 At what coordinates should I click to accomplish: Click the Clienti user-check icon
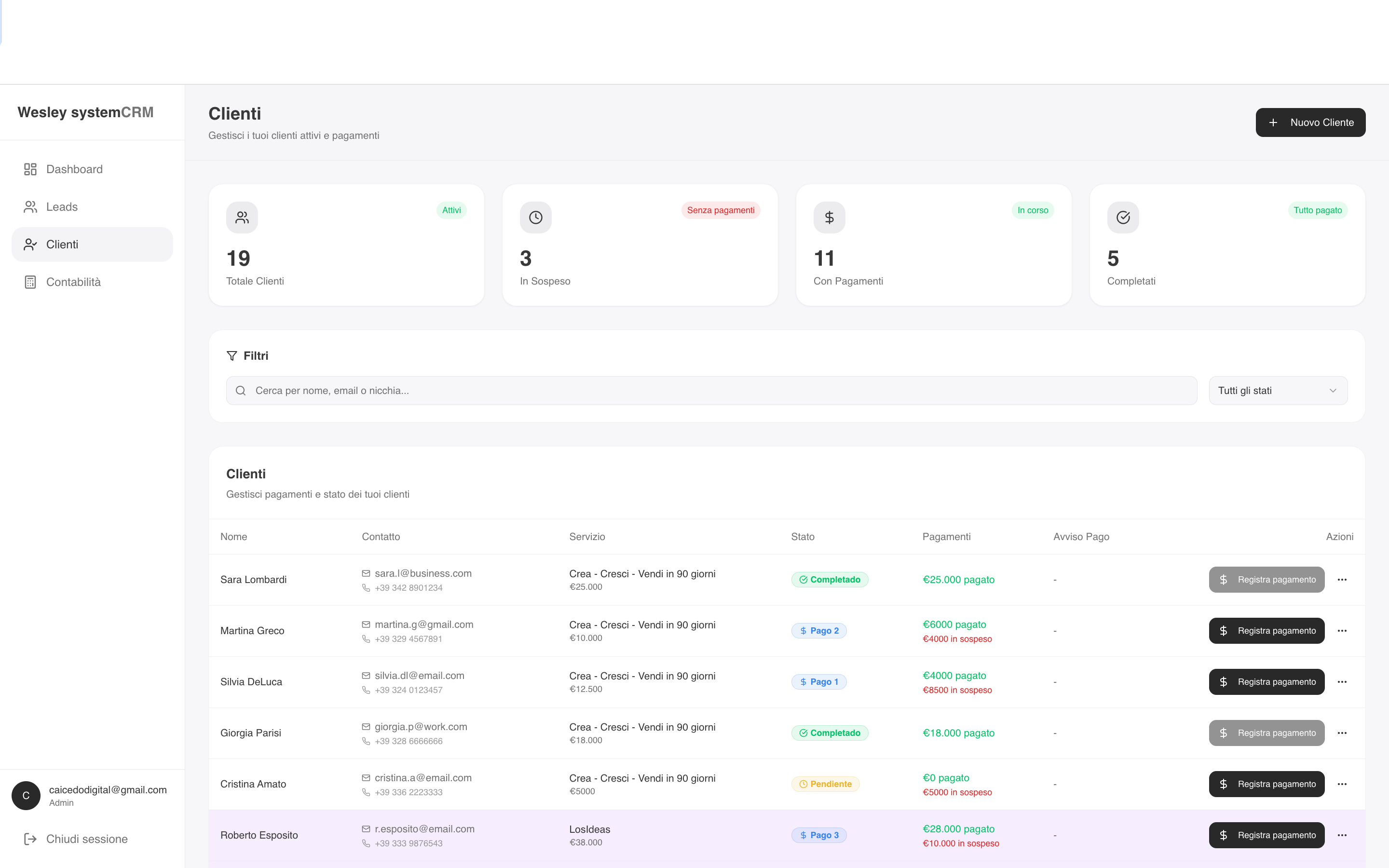pyautogui.click(x=30, y=244)
